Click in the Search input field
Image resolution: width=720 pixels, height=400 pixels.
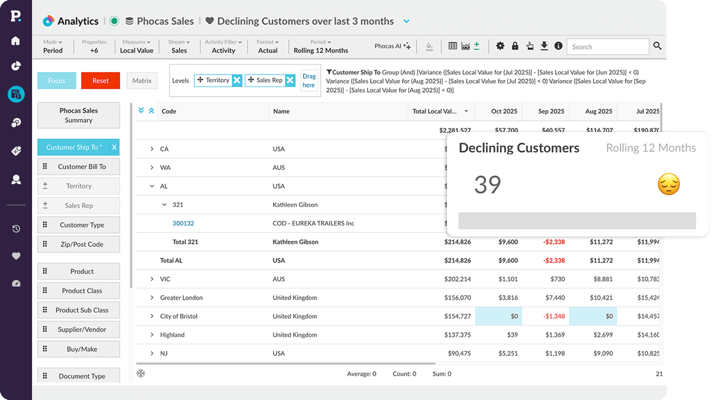607,46
